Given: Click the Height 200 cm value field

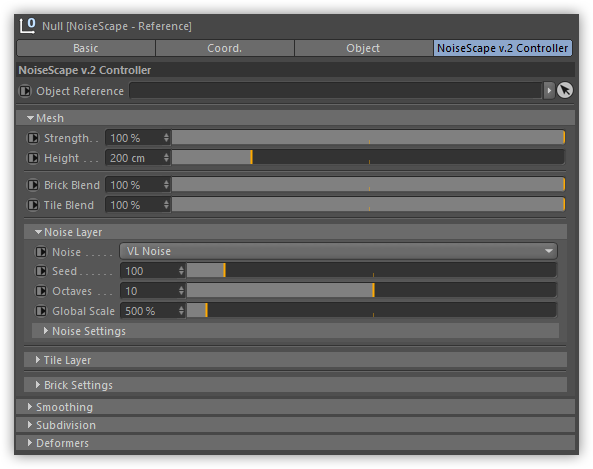Looking at the screenshot, I should click(x=134, y=158).
